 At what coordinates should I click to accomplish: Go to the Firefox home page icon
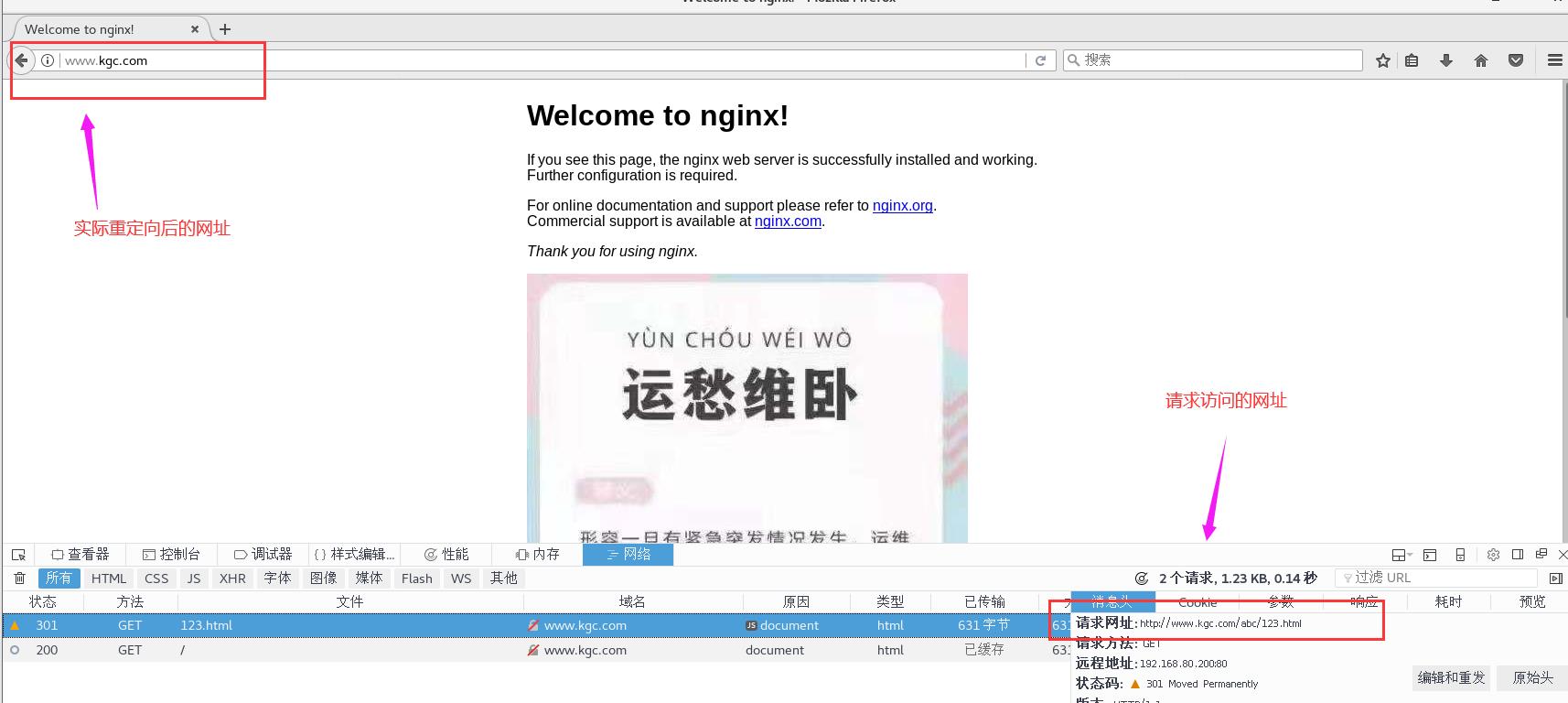(1481, 60)
